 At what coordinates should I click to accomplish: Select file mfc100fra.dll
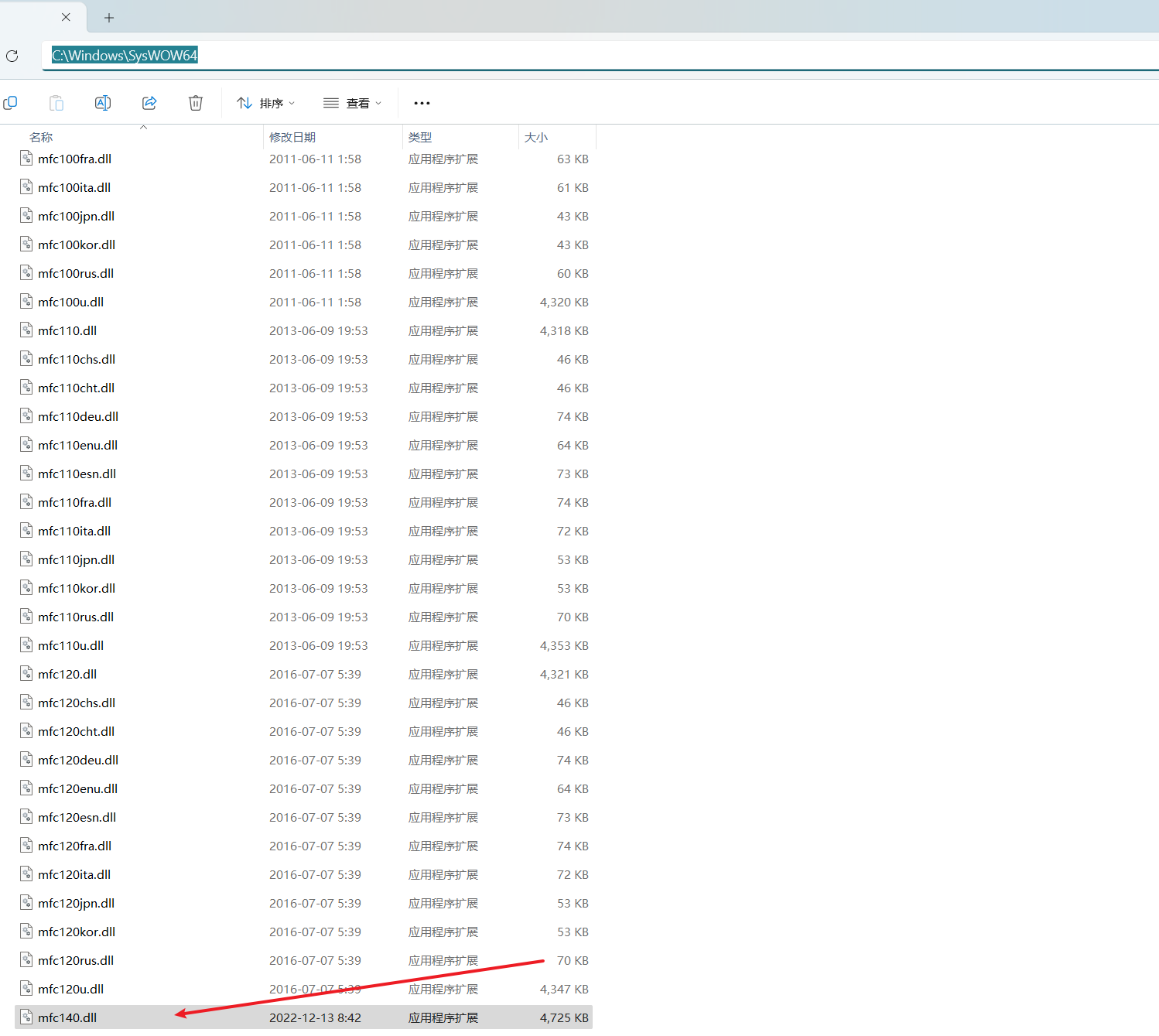point(74,159)
